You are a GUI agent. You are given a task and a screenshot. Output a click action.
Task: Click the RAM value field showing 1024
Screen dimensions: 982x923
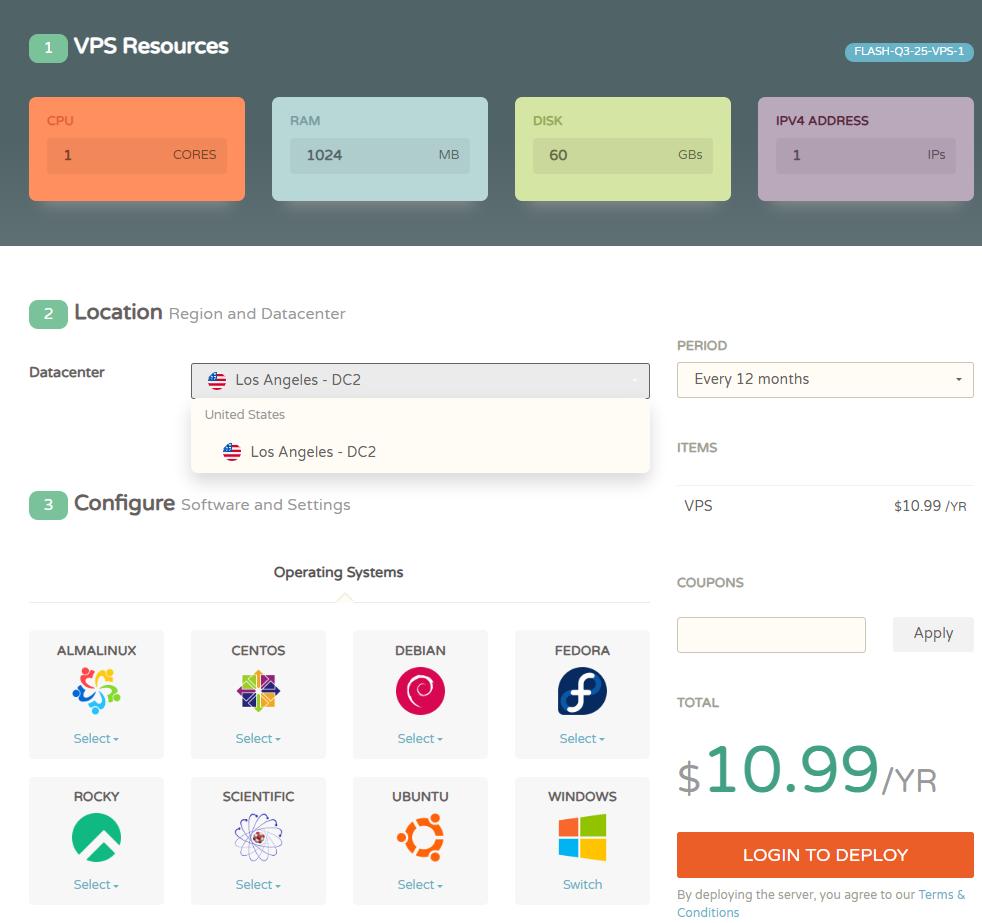tap(379, 155)
